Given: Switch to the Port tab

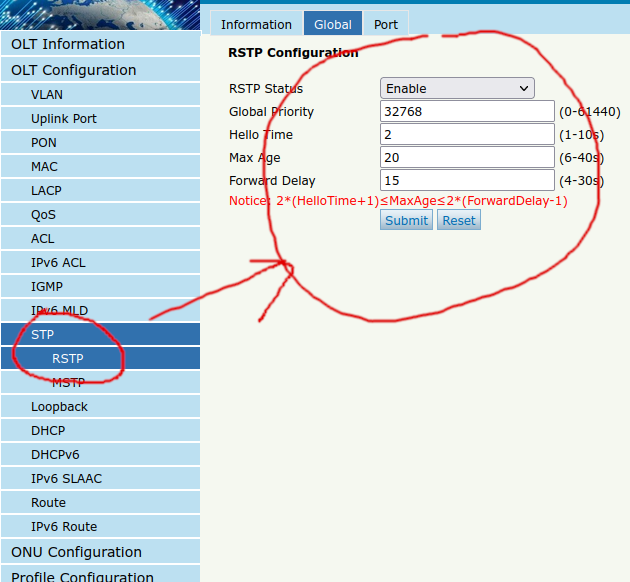Looking at the screenshot, I should coord(385,25).
